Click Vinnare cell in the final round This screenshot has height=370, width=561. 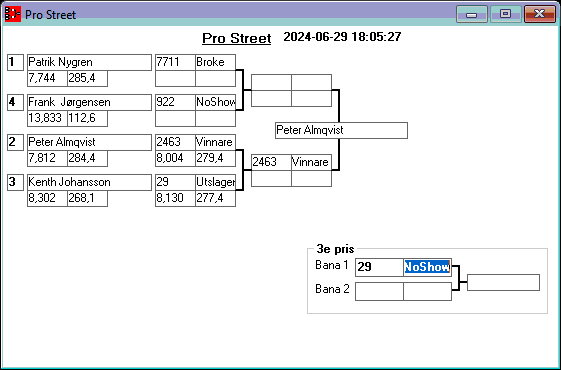[x=311, y=162]
